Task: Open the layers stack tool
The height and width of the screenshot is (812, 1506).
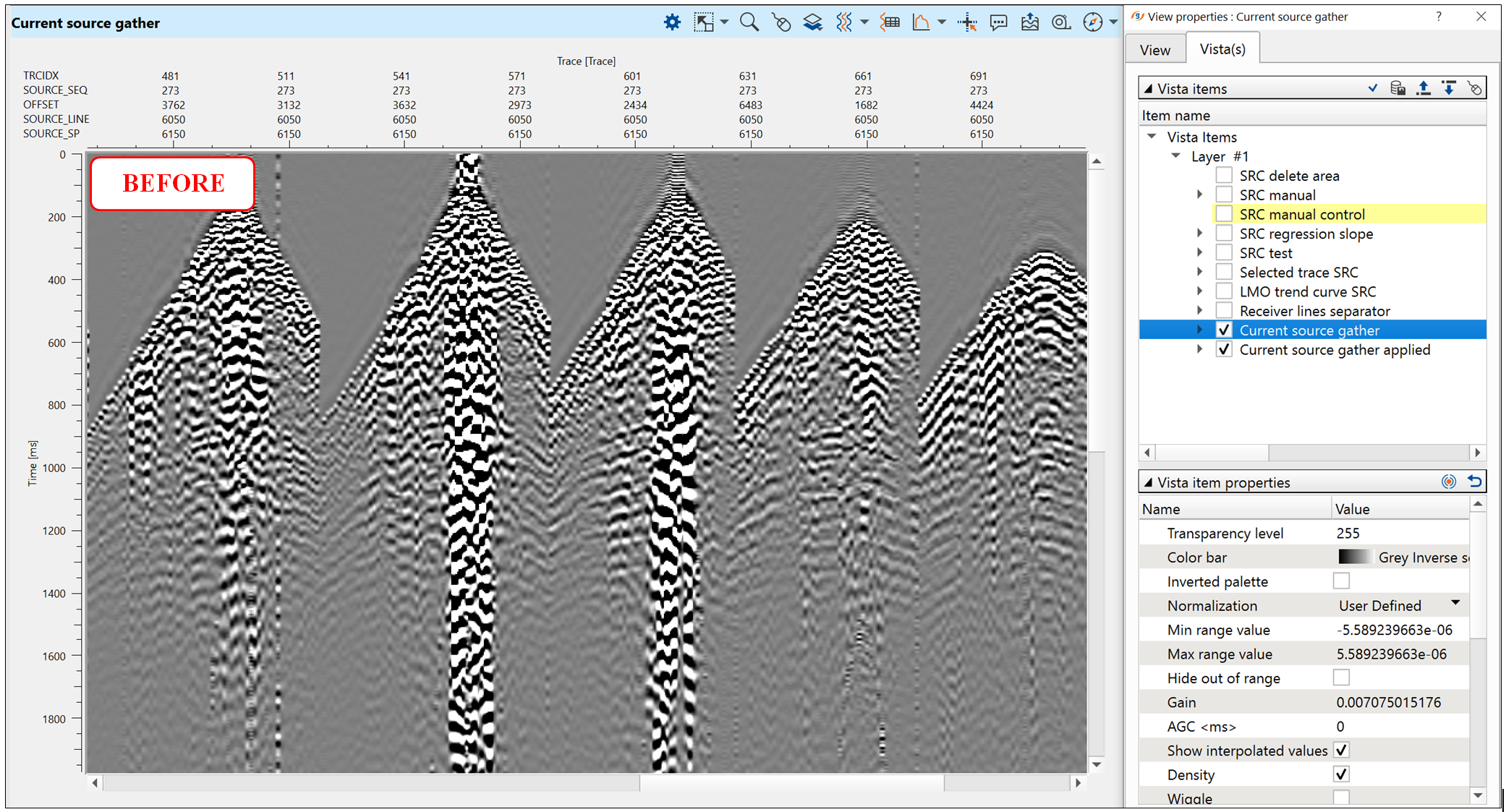Action: 812,22
